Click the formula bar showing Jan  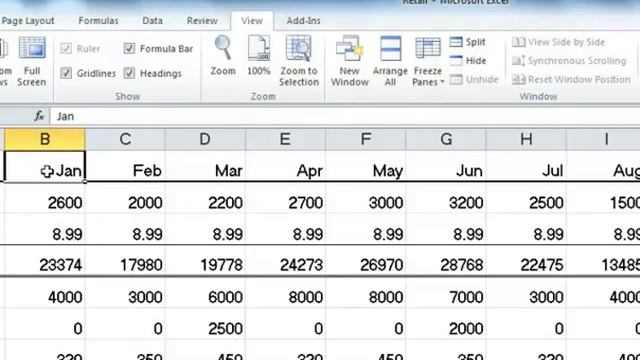pos(345,116)
